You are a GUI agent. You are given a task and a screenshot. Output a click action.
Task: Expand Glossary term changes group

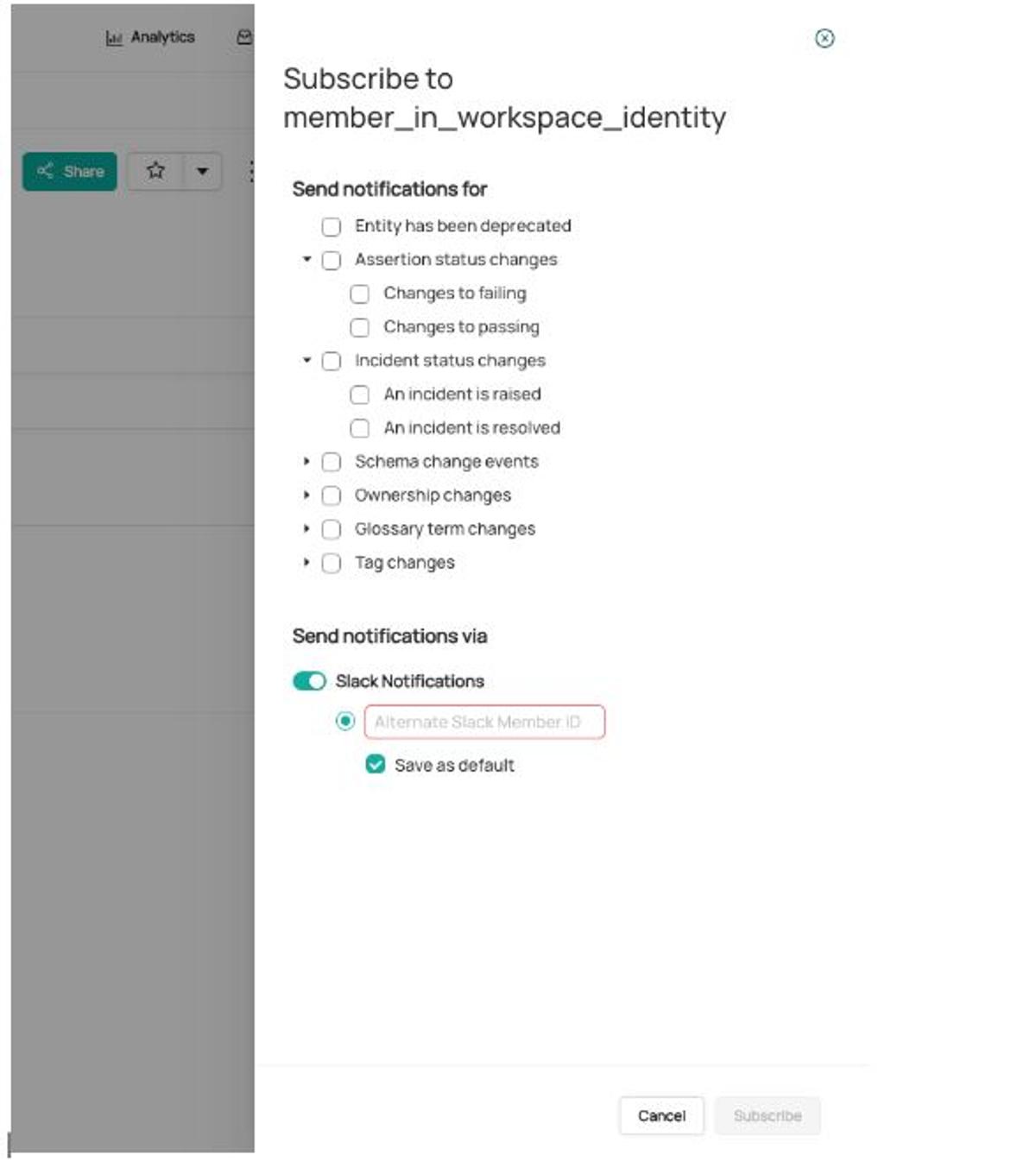point(306,528)
